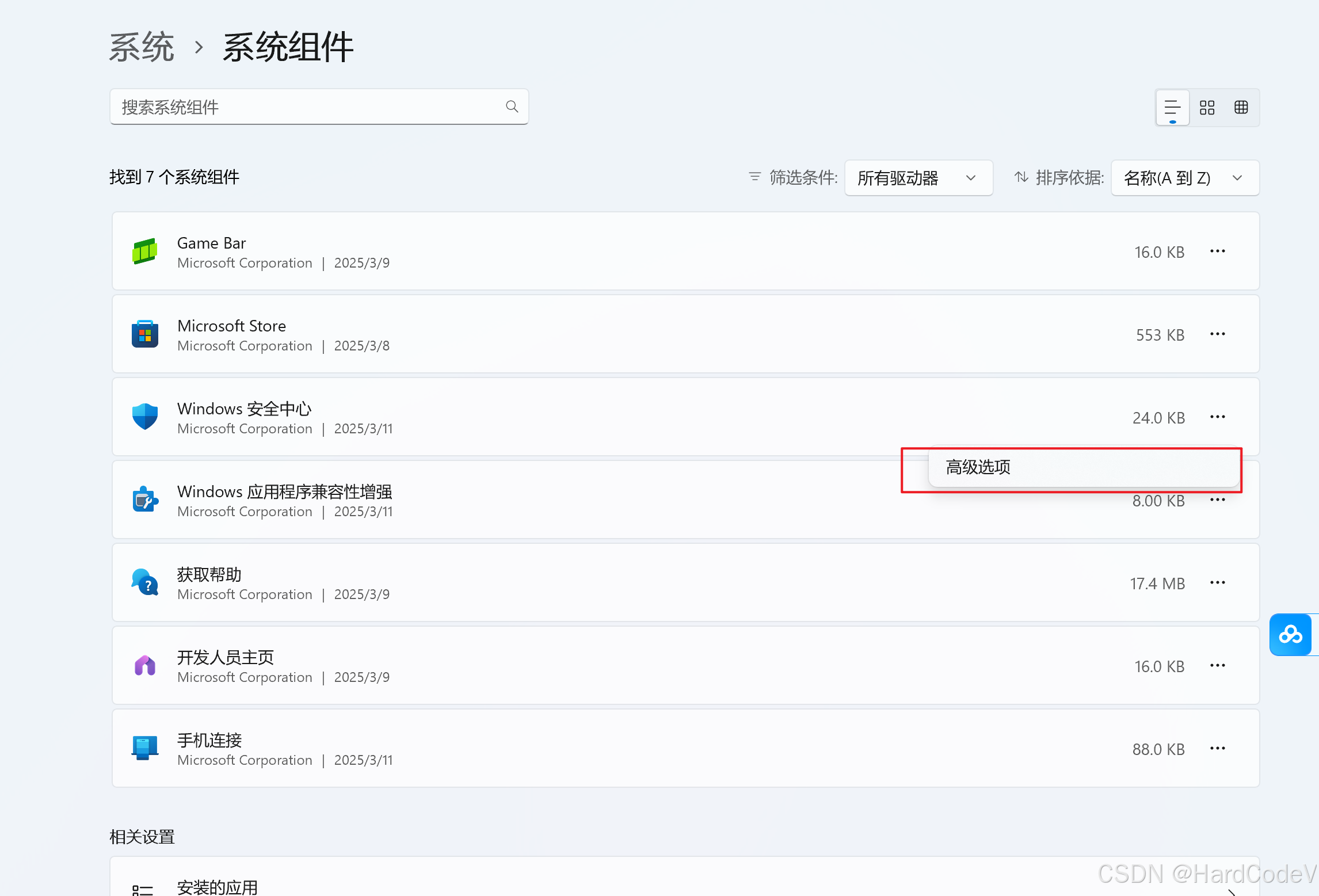The width and height of the screenshot is (1319, 896).
Task: Click the floating blue cloud icon
Action: tap(1290, 635)
